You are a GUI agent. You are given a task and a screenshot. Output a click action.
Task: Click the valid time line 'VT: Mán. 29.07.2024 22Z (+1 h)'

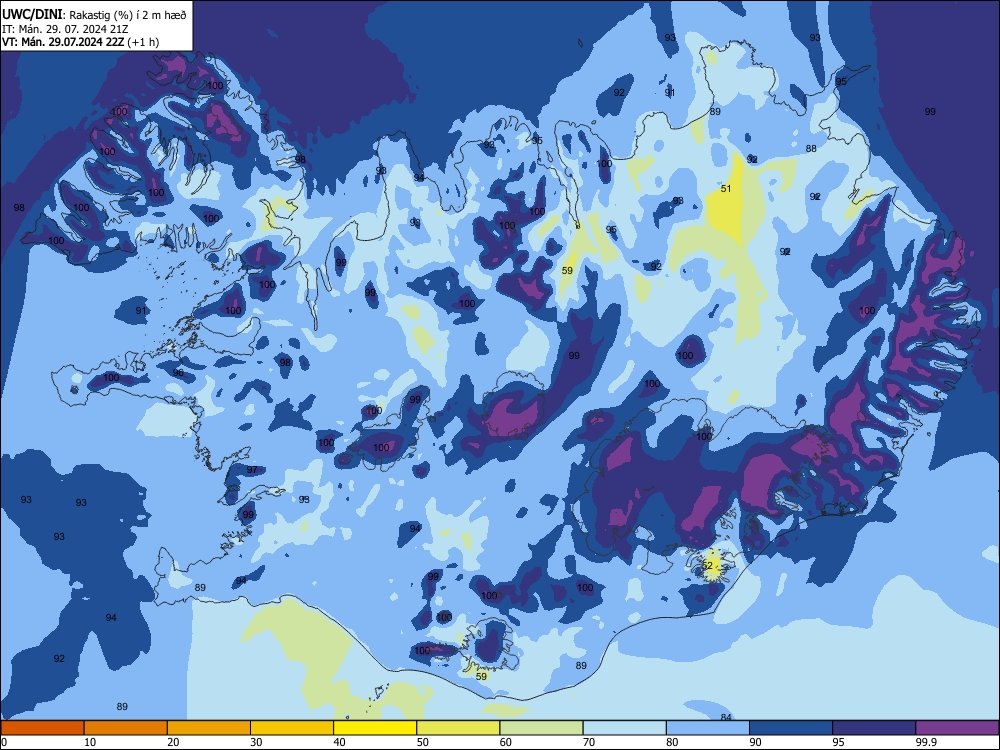(x=80, y=42)
